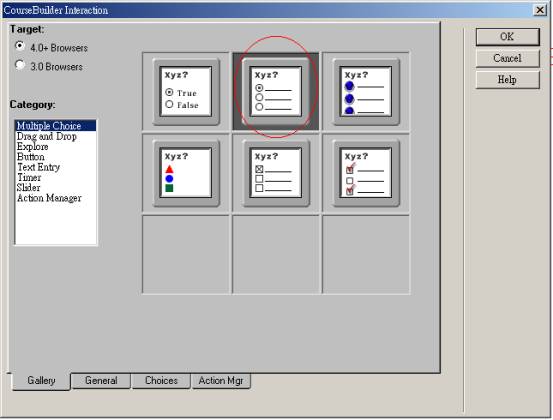Pick Text Entry from the Category list
Viewport: 553px width, 420px height.
click(38, 167)
